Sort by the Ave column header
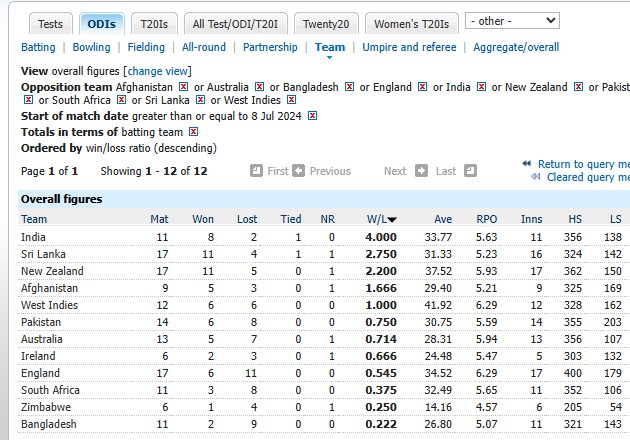Screen dimensions: 630x440 pos(443,219)
